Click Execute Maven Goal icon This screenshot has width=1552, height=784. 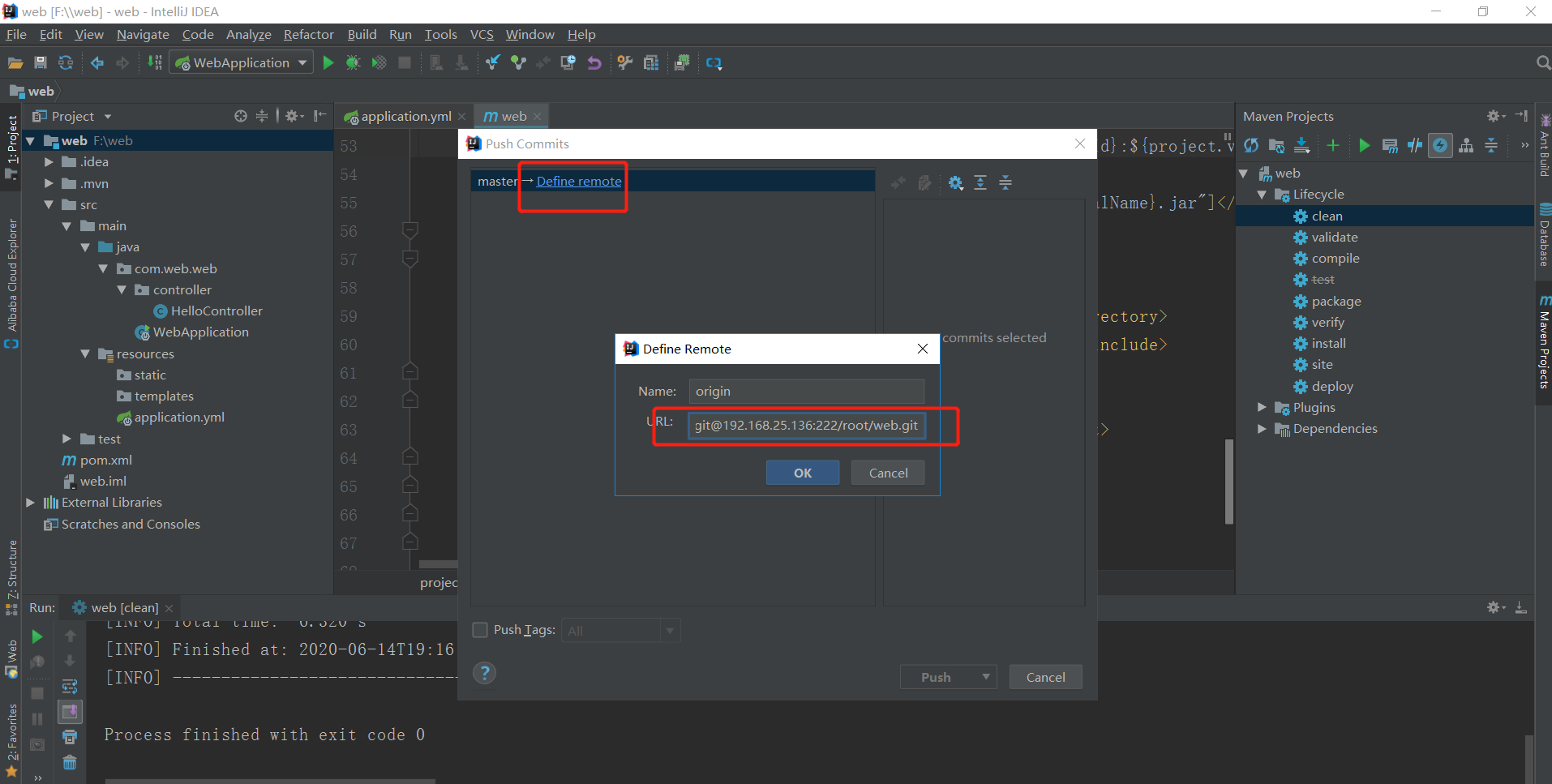(1390, 145)
